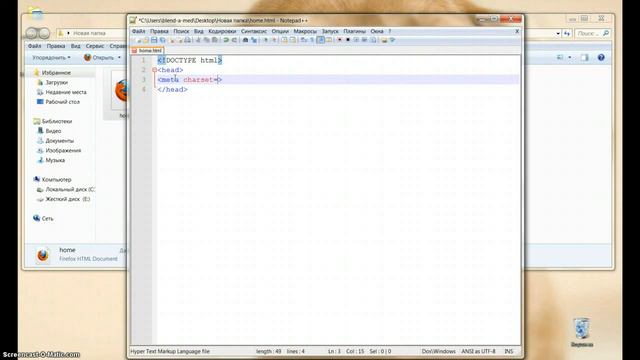Image resolution: width=640 pixels, height=360 pixels.
Task: Toggle Show All Characters toolbar button
Action: (x=312, y=40)
